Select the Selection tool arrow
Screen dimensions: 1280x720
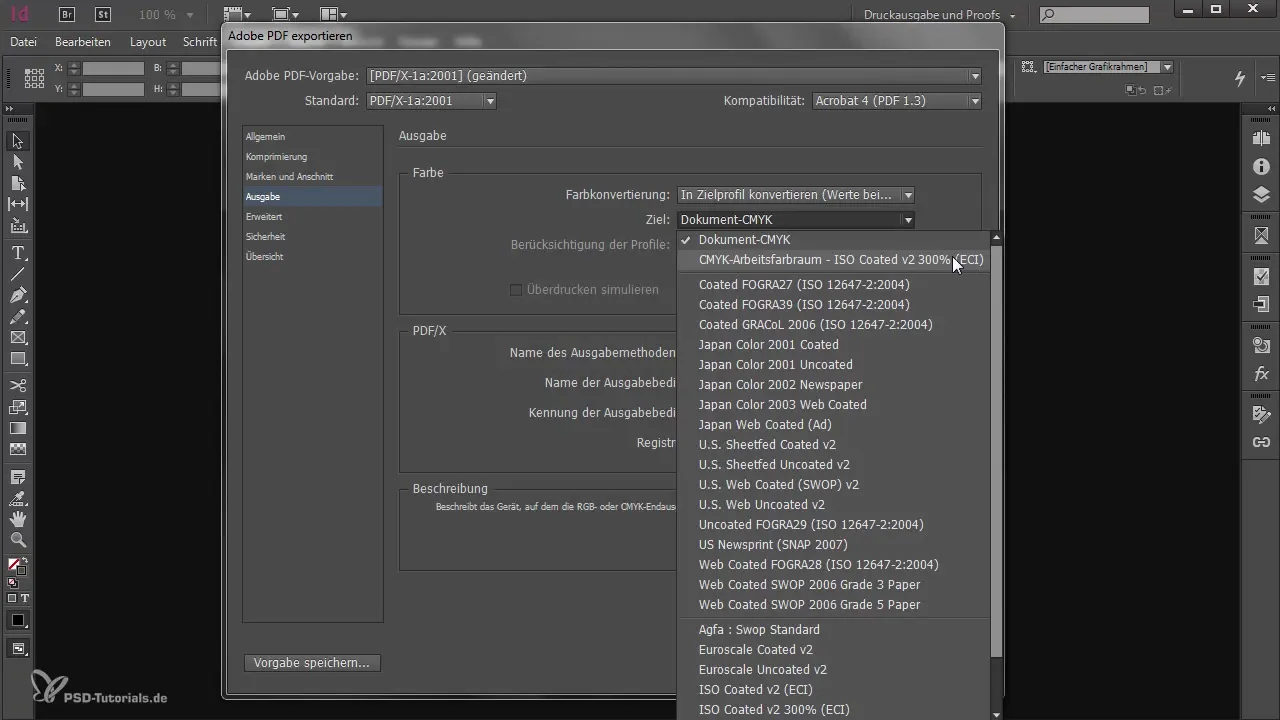[18, 141]
